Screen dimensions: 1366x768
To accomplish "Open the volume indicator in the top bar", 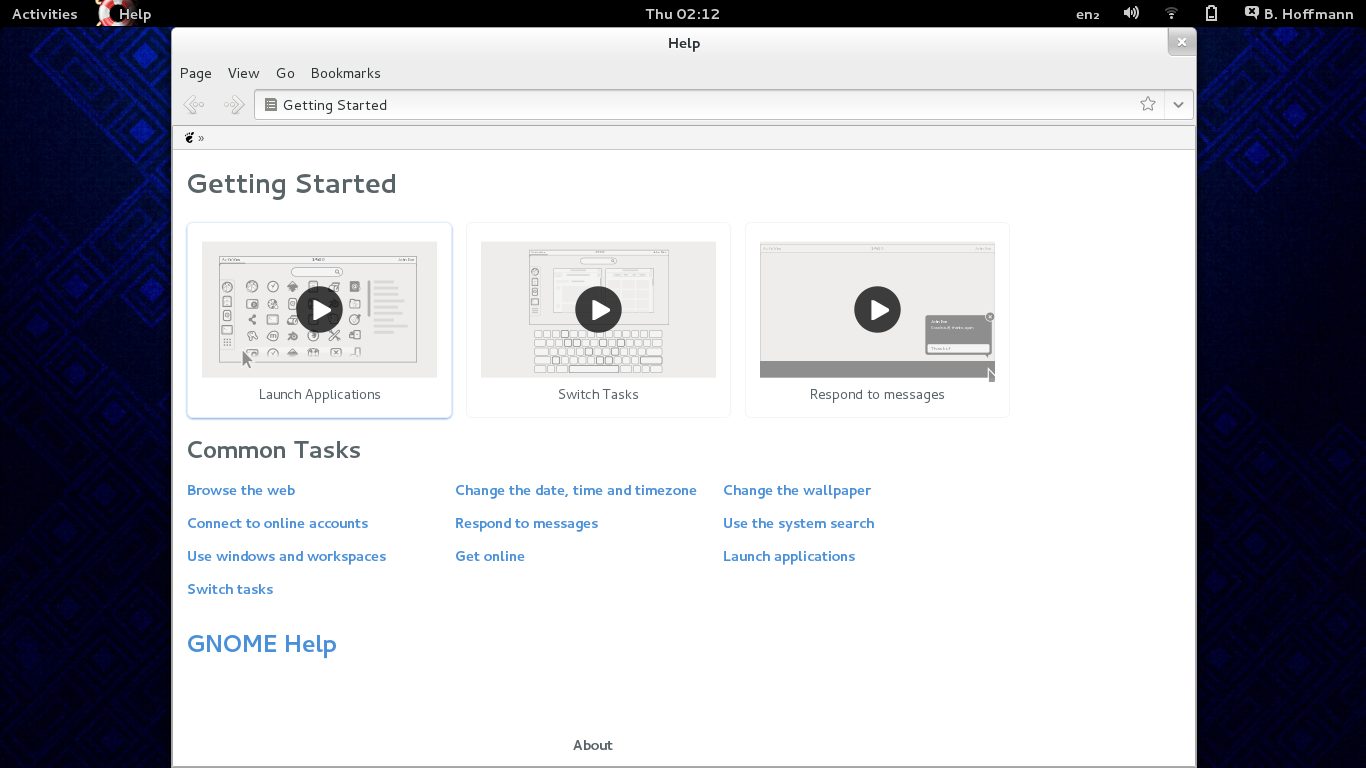I will (1131, 14).
